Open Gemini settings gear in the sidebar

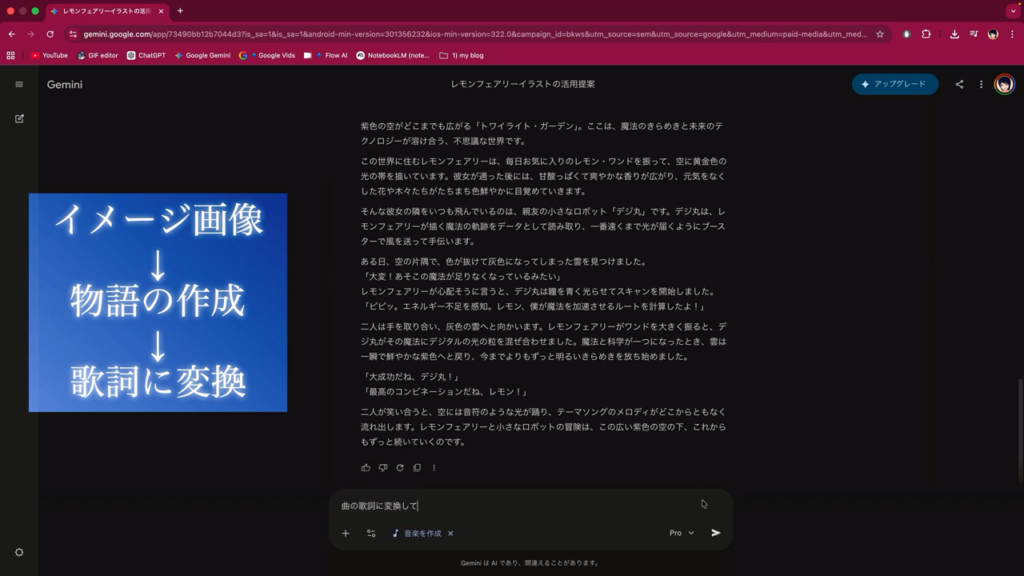tap(19, 552)
